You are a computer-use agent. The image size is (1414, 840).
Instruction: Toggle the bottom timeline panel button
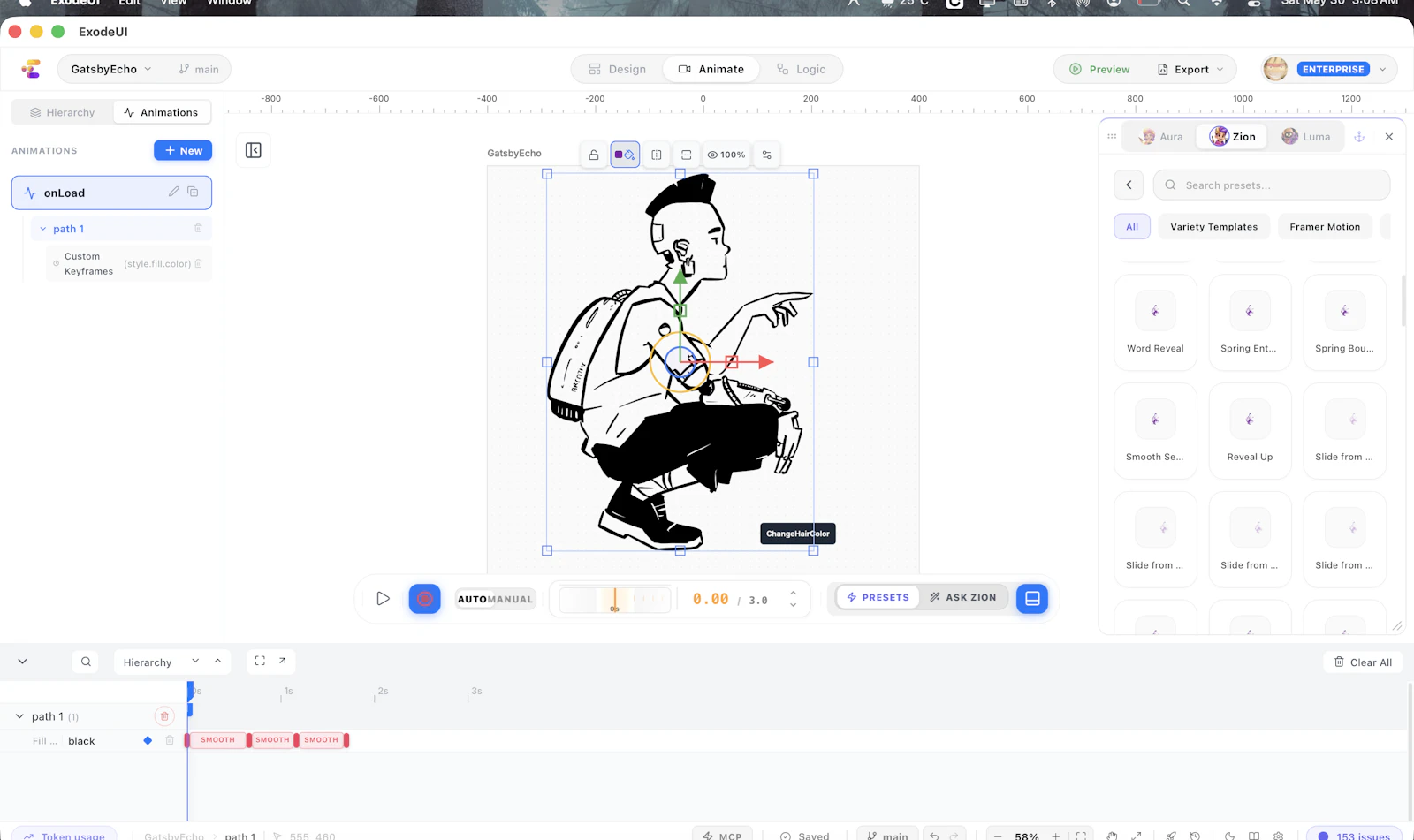[1032, 599]
